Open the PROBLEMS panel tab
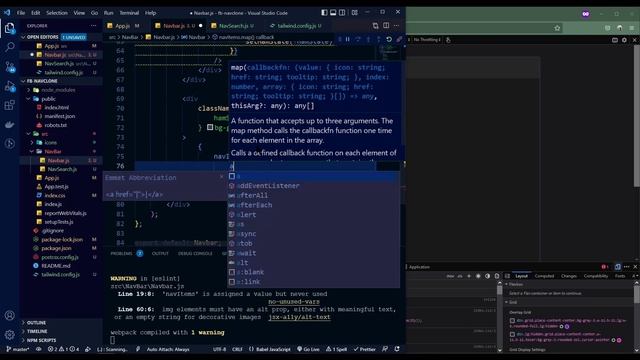Screen dimensions: 640x360 tap(121, 253)
